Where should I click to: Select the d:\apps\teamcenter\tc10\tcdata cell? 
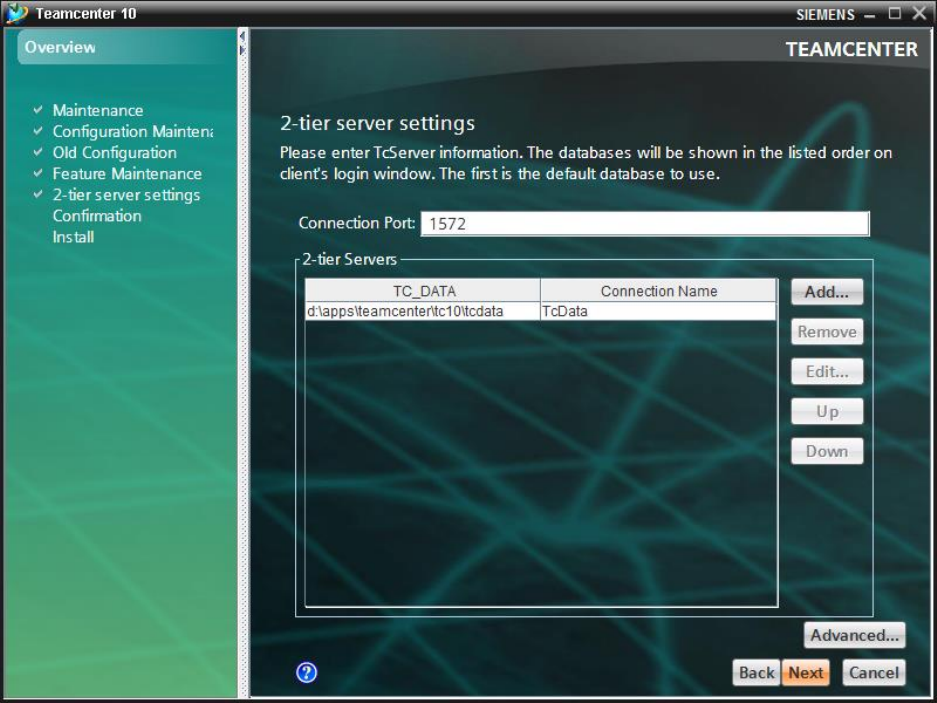(x=422, y=311)
